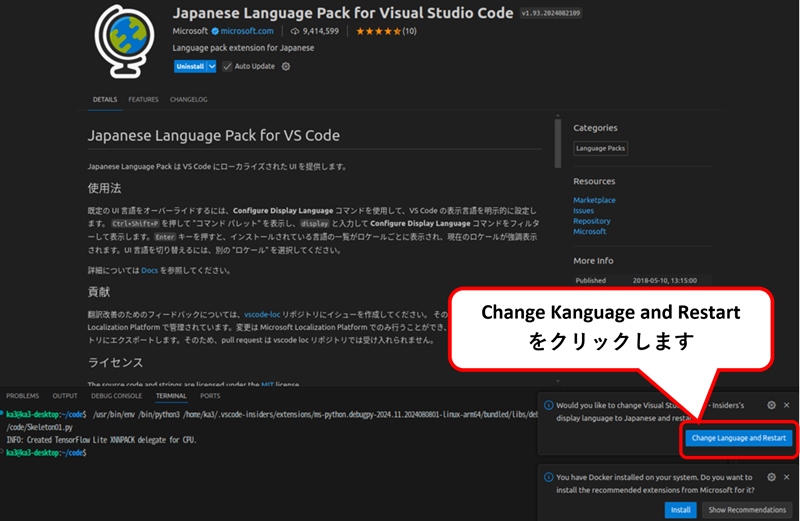Open the microsoft.com publisher link

coord(247,31)
